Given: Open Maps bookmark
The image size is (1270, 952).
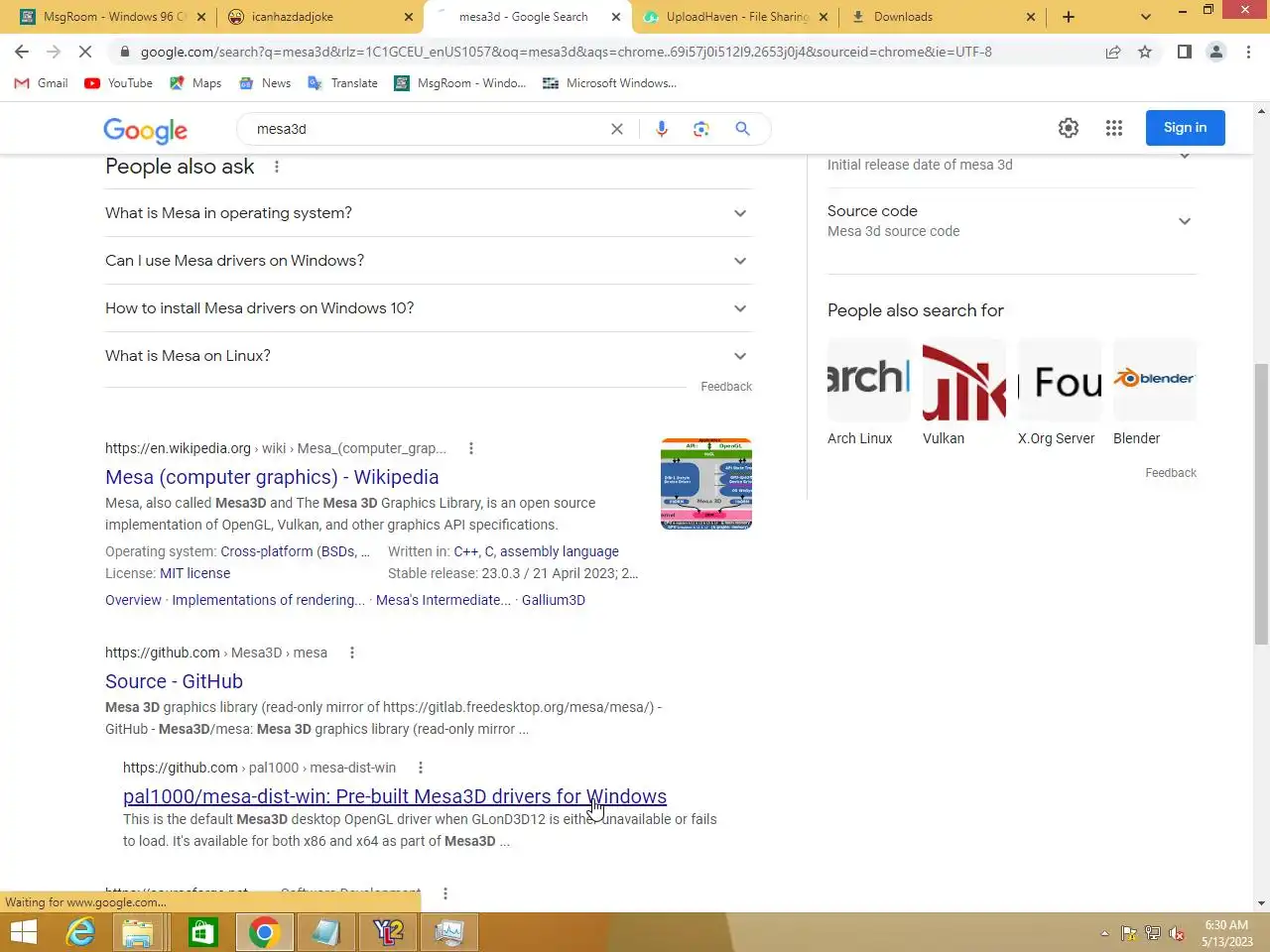Looking at the screenshot, I should click(x=195, y=83).
